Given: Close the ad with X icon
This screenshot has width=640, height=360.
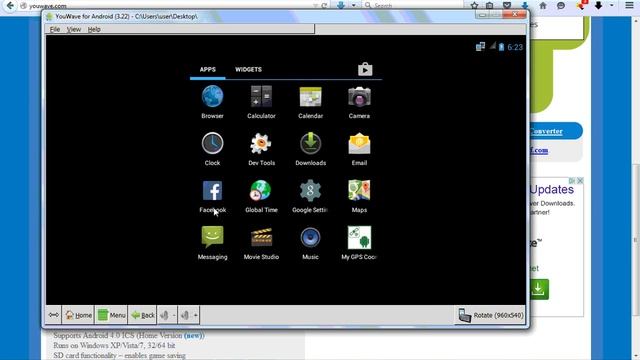Looking at the screenshot, I should (x=580, y=180).
